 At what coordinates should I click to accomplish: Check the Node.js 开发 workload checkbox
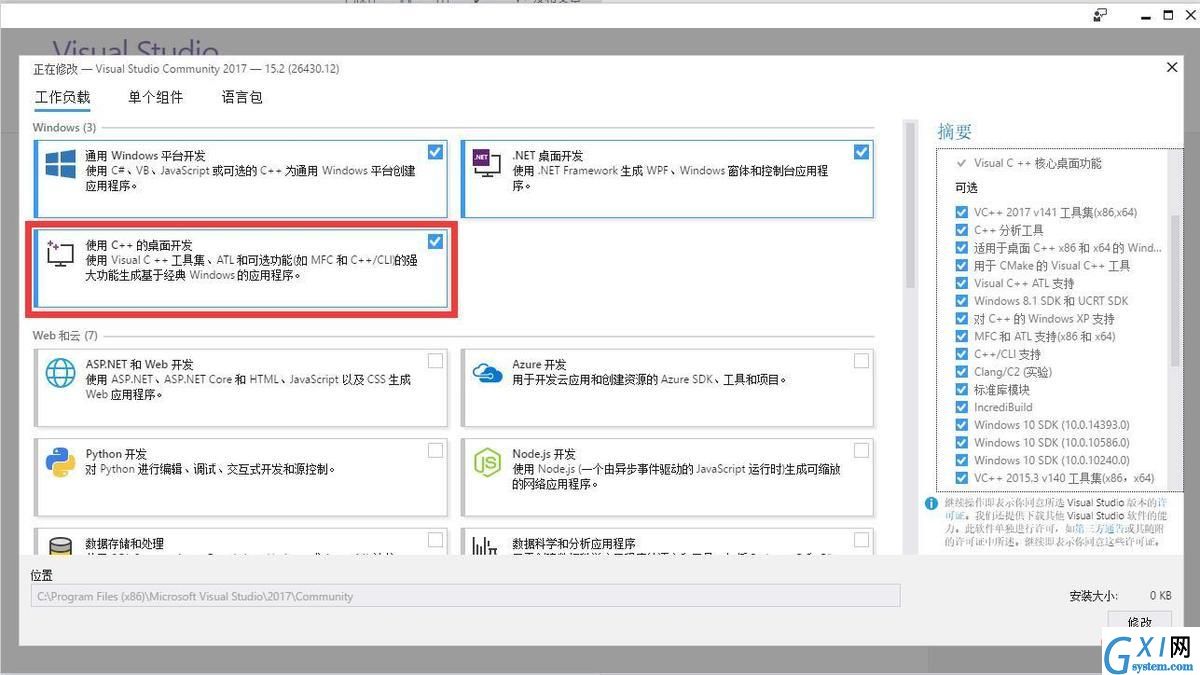pyautogui.click(x=862, y=450)
